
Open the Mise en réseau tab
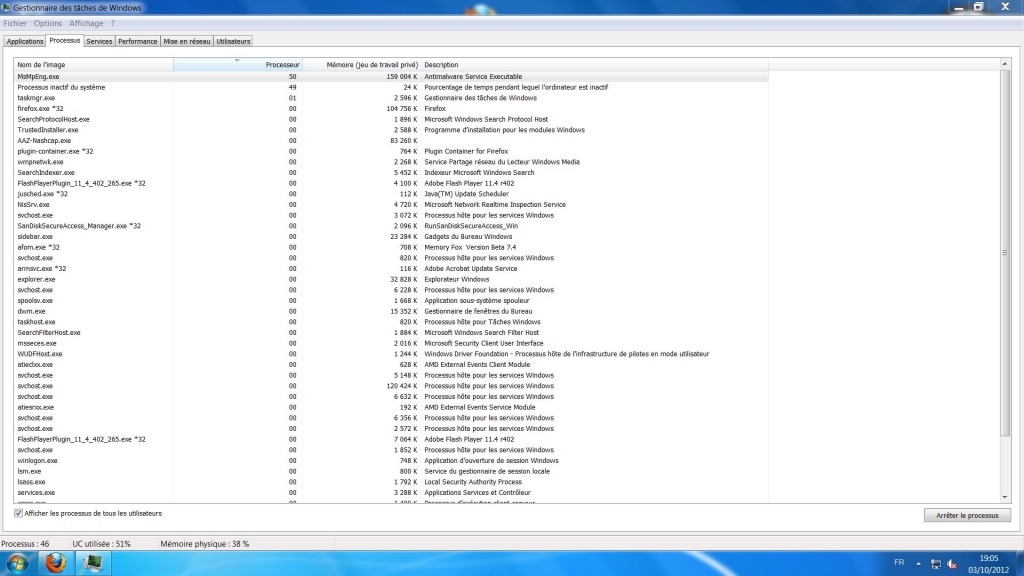187,41
